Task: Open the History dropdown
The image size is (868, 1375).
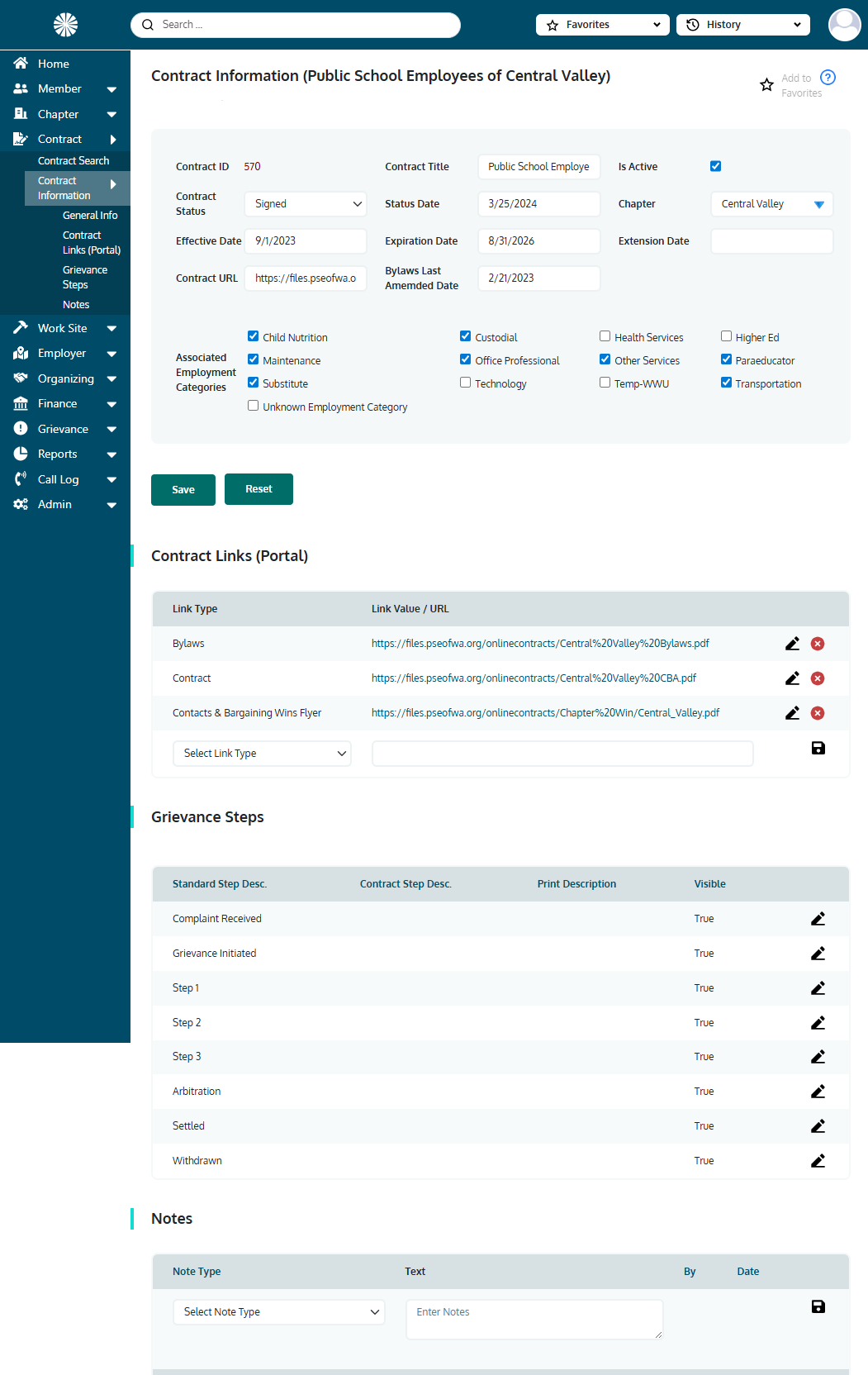Action: pyautogui.click(x=742, y=25)
